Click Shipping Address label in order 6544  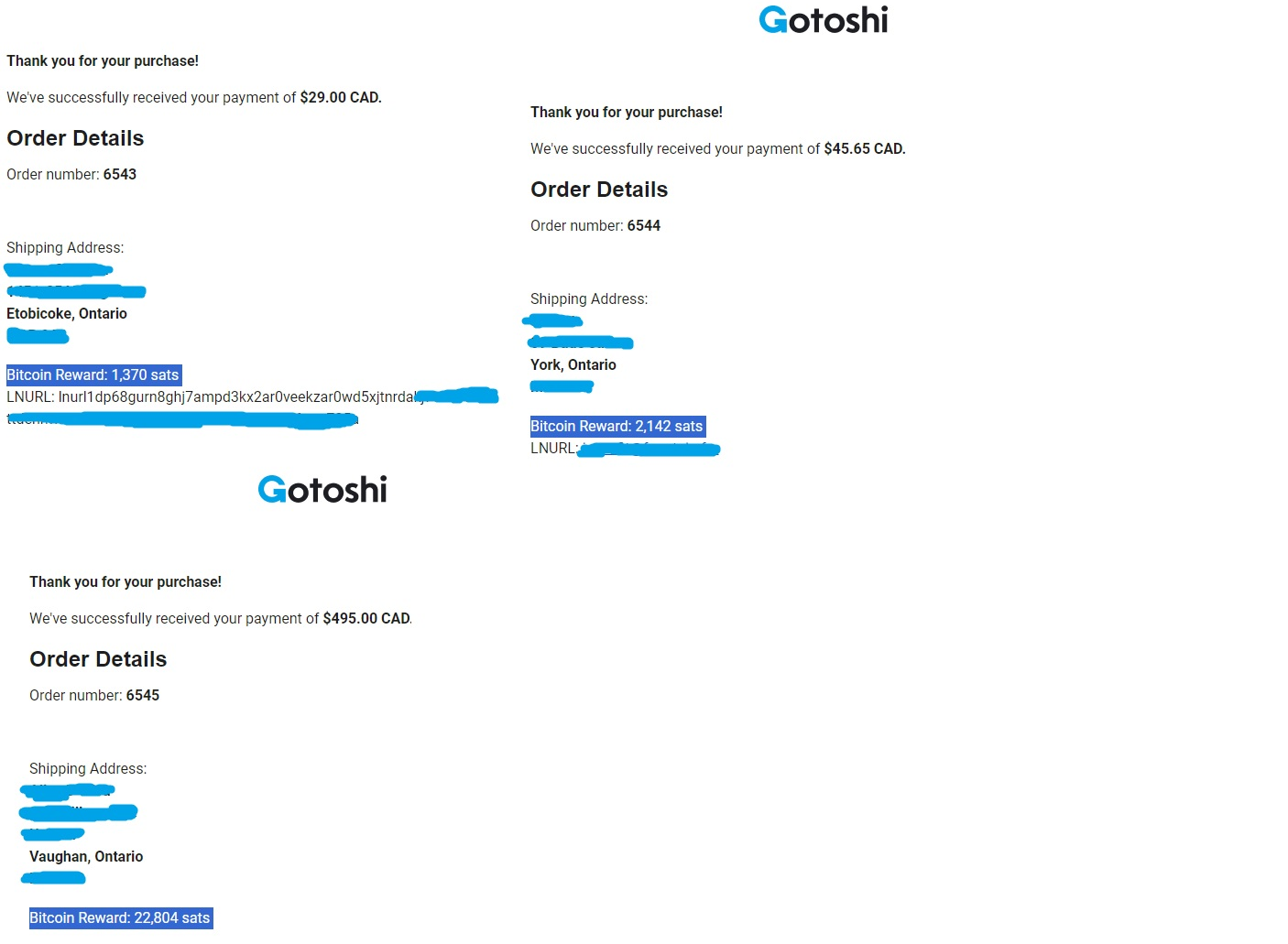(x=589, y=299)
